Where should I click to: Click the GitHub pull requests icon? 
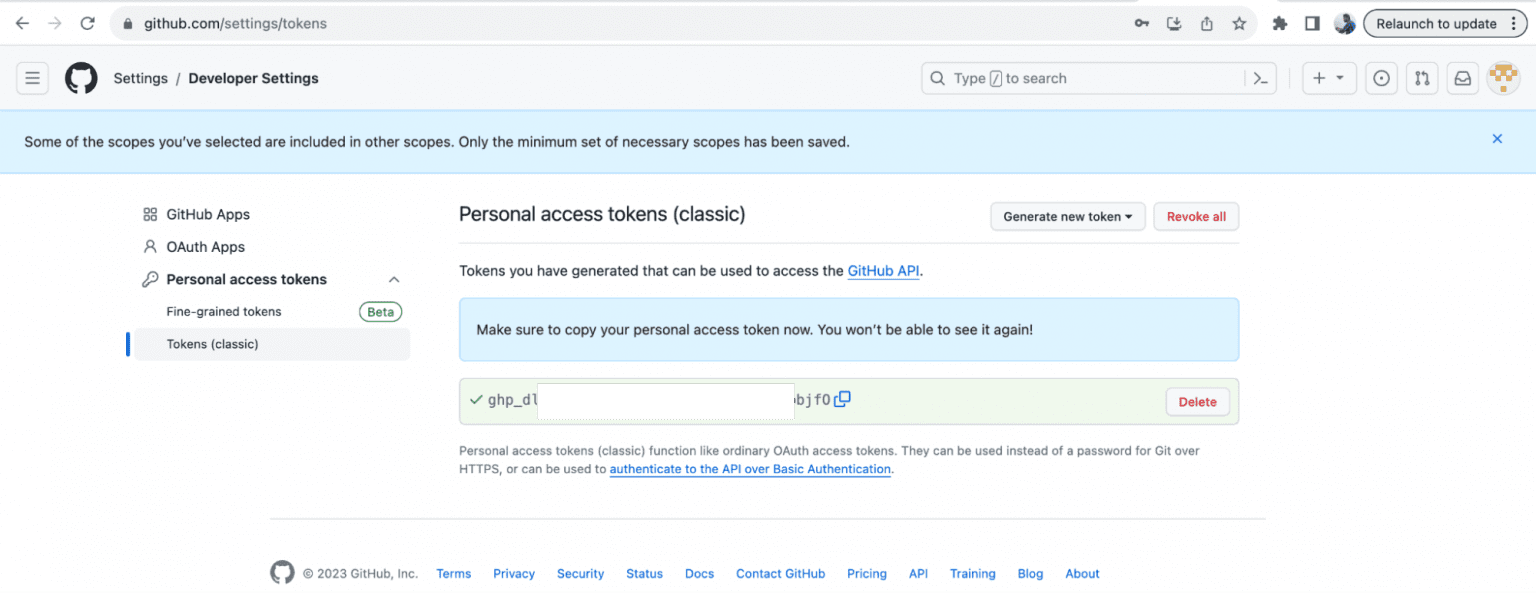coord(1422,78)
